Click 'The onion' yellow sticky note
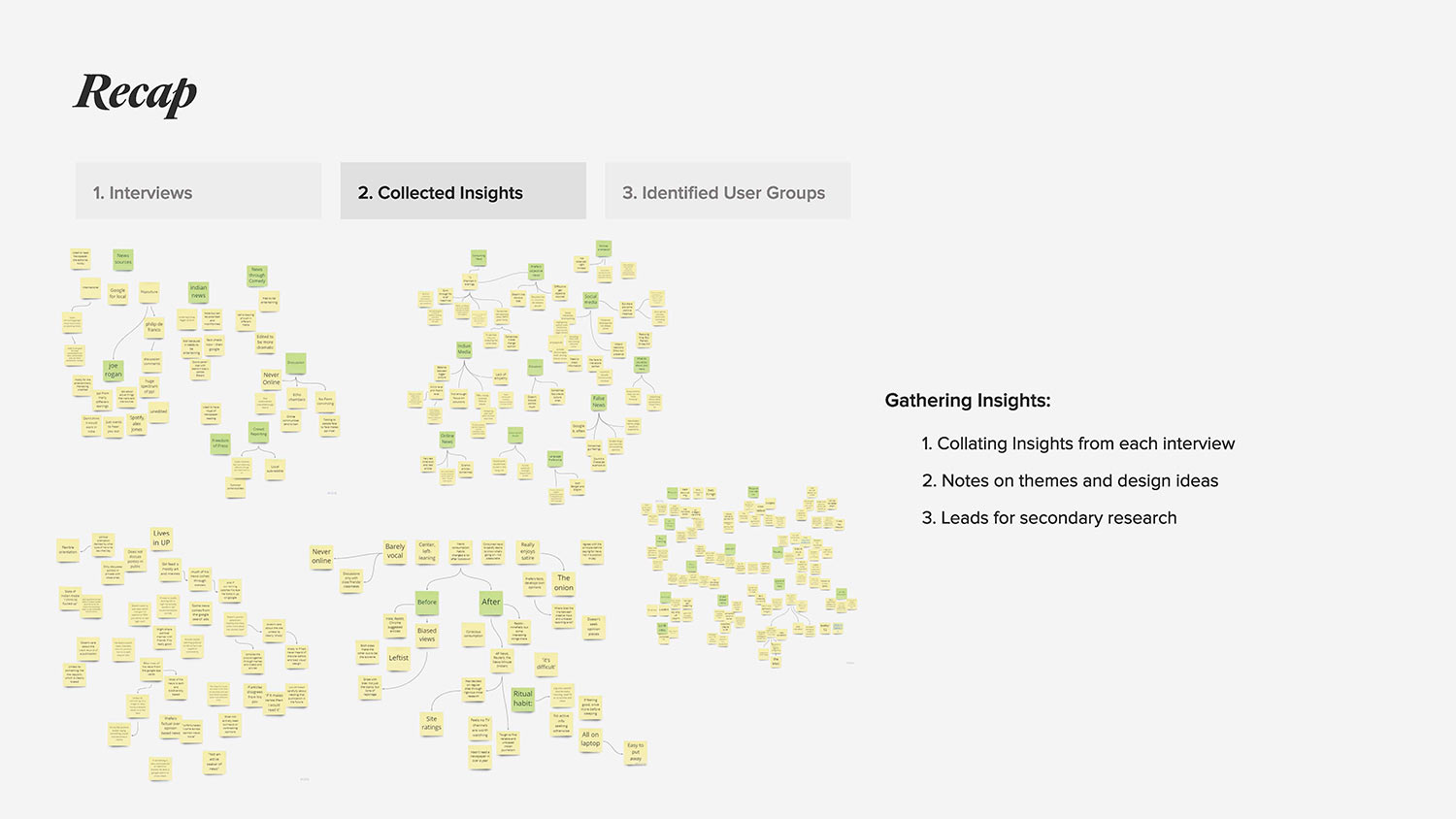This screenshot has width=1456, height=819. click(564, 583)
